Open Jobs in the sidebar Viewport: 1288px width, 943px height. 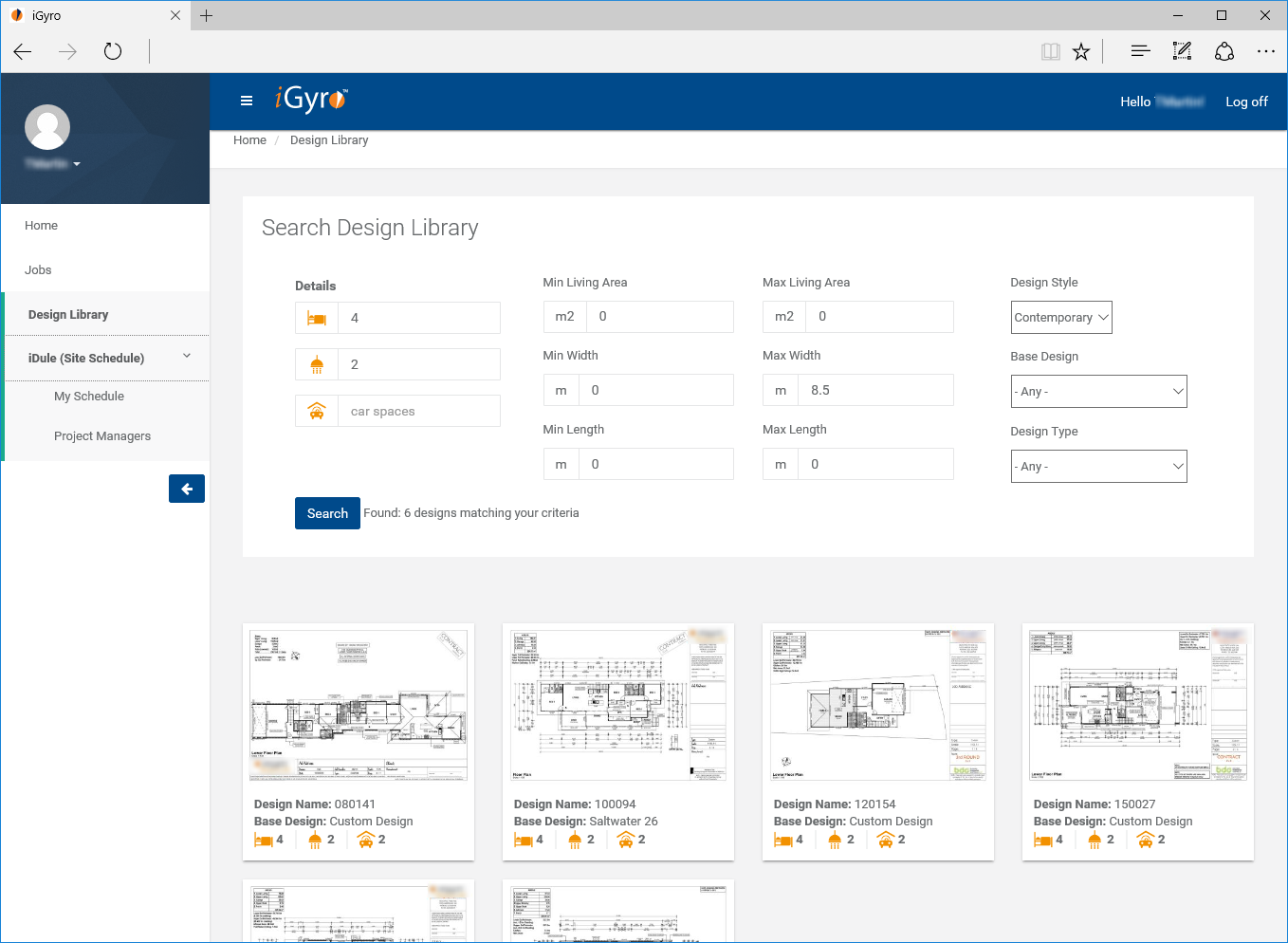coord(38,270)
